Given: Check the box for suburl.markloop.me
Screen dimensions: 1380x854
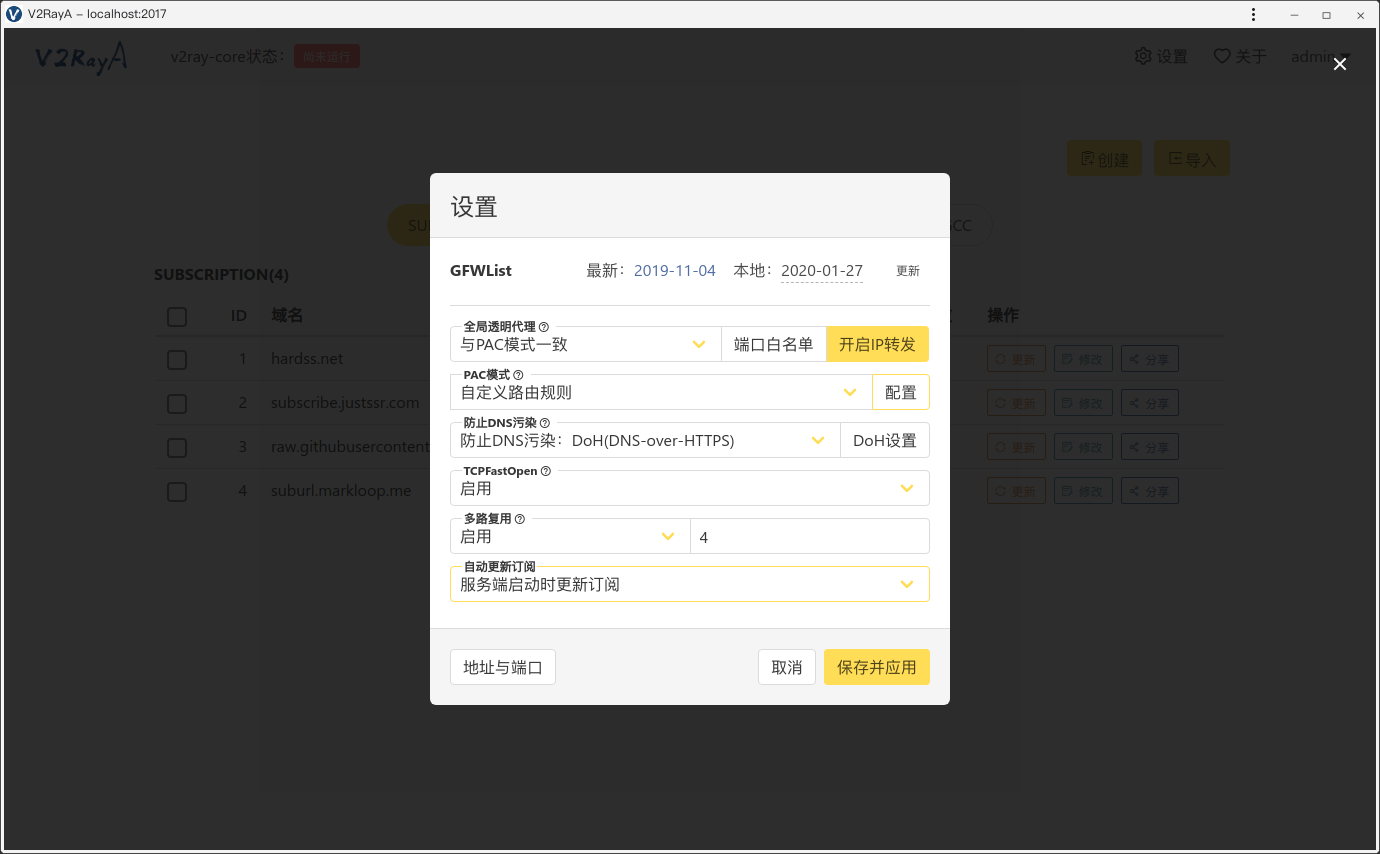Looking at the screenshot, I should (177, 491).
